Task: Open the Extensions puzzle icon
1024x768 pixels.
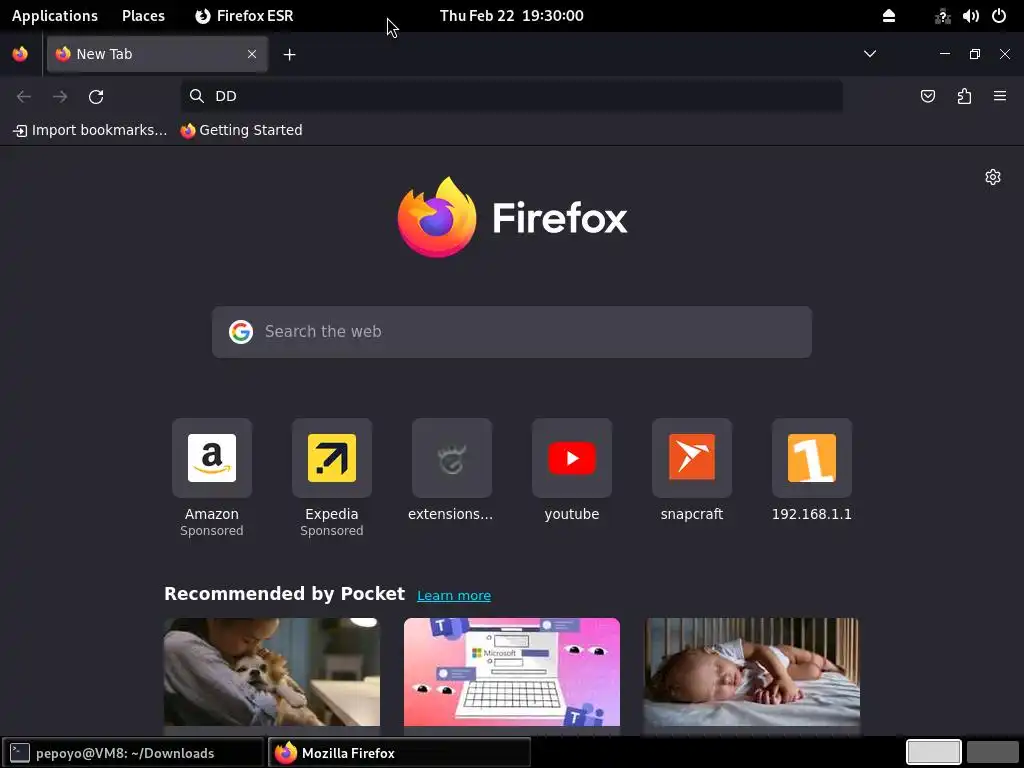Action: coord(964,97)
